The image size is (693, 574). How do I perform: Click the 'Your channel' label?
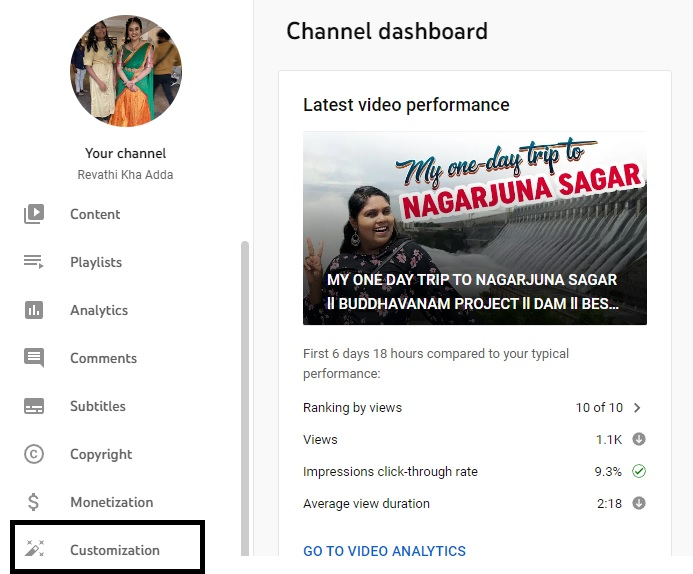pos(126,153)
